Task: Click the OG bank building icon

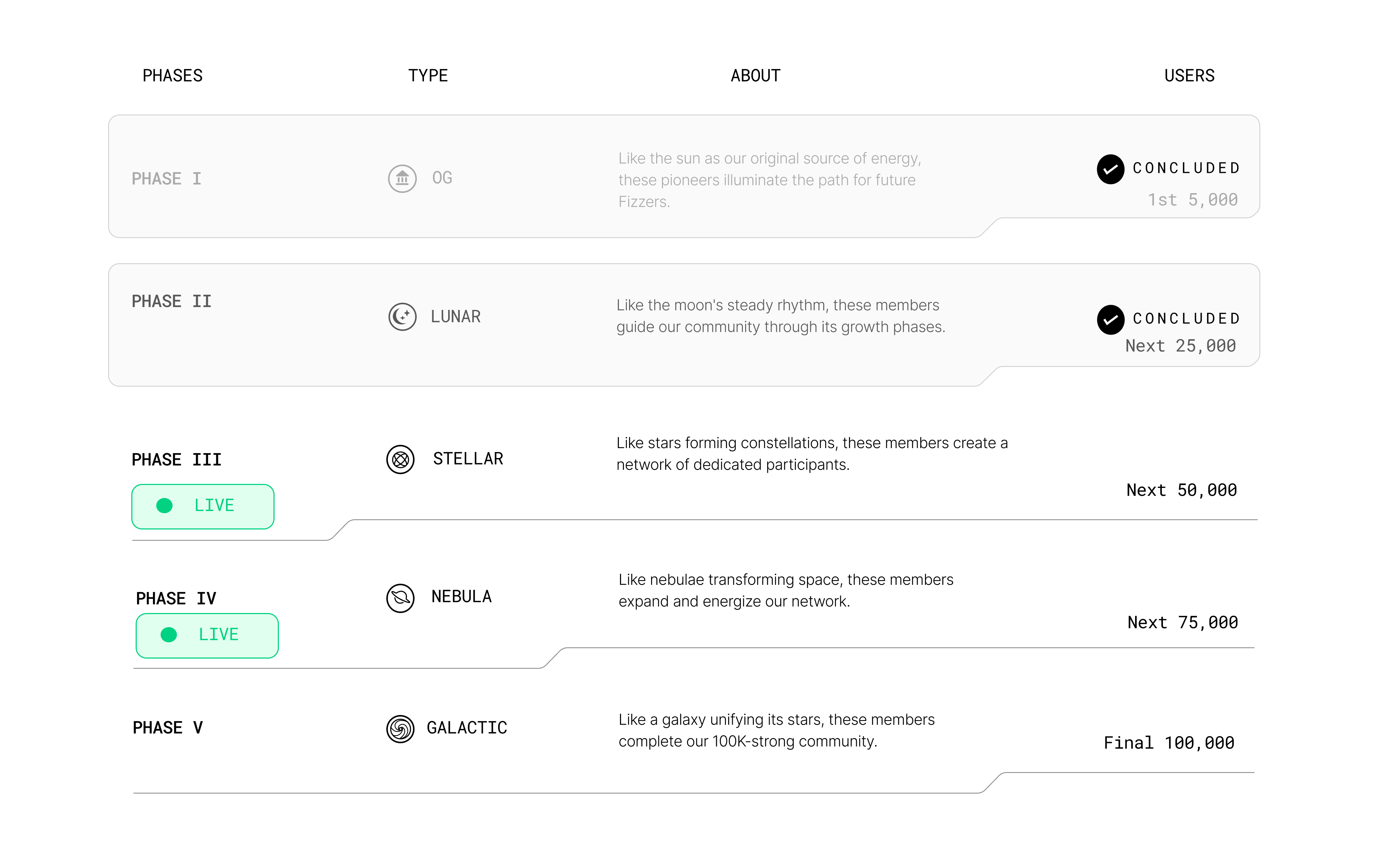Action: pos(402,179)
